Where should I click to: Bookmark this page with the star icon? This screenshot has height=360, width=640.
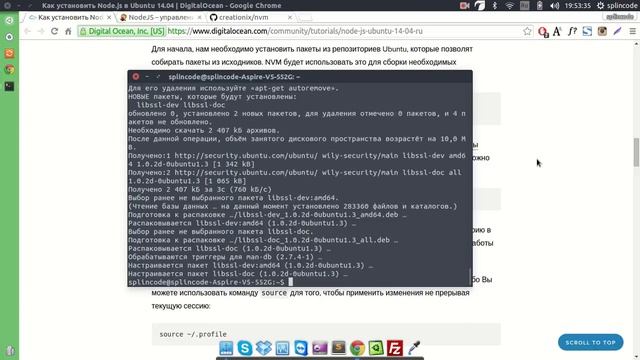(527, 31)
